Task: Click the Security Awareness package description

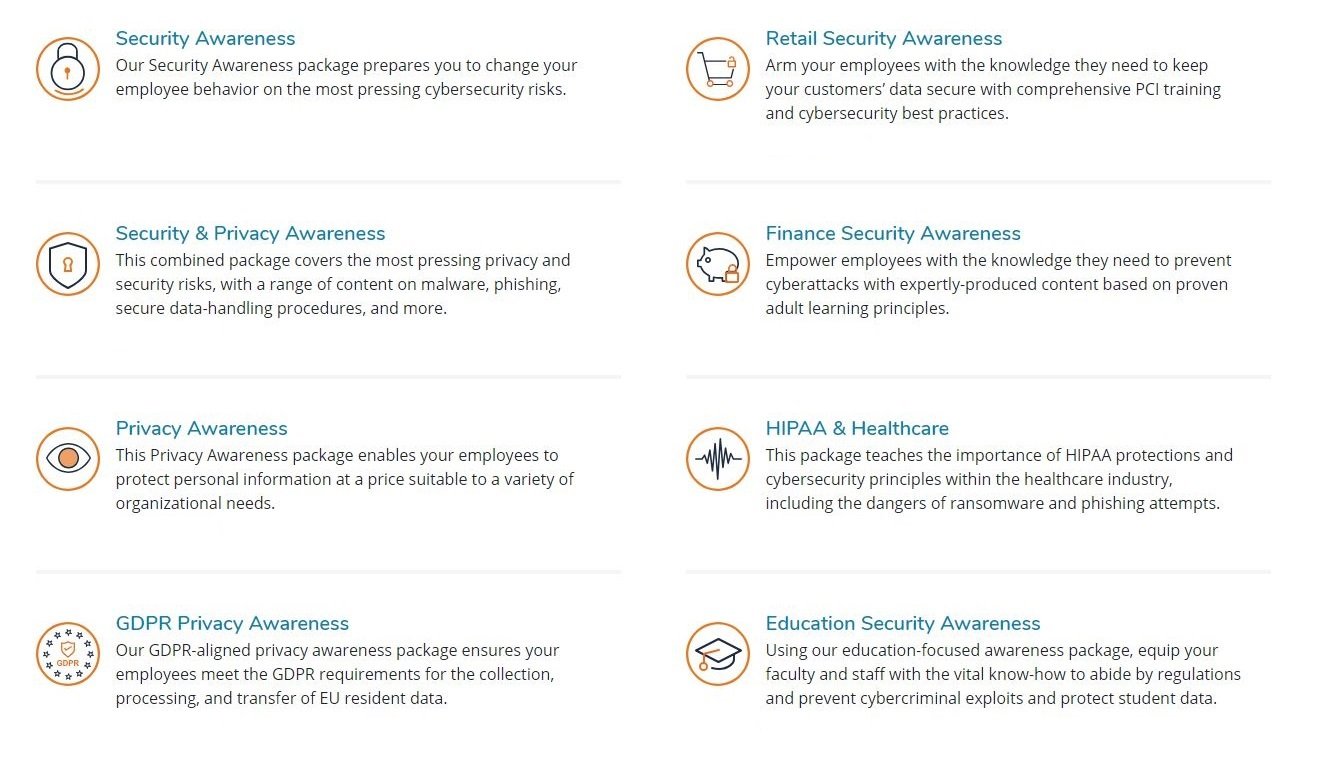Action: click(346, 78)
